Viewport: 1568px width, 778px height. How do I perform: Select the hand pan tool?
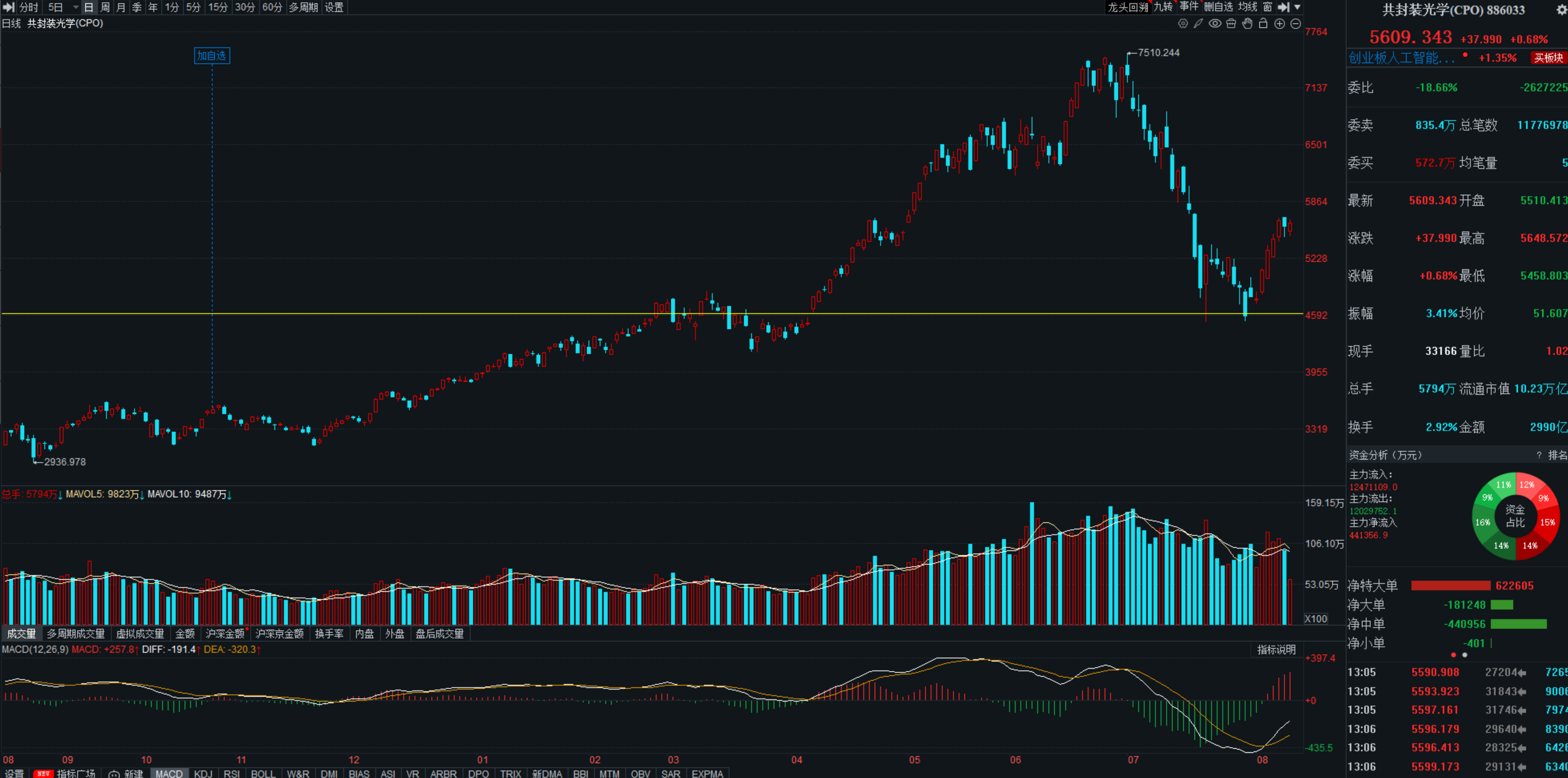point(1247,23)
